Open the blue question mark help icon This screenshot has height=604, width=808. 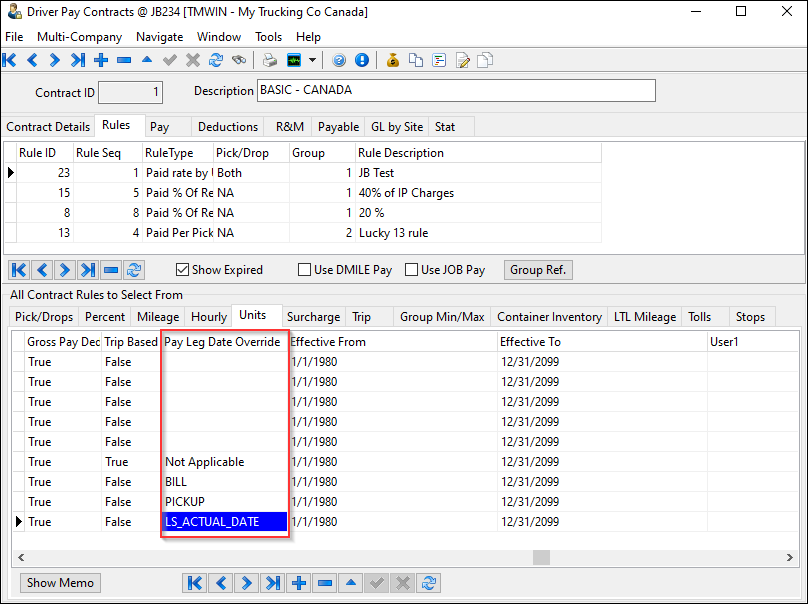339,60
